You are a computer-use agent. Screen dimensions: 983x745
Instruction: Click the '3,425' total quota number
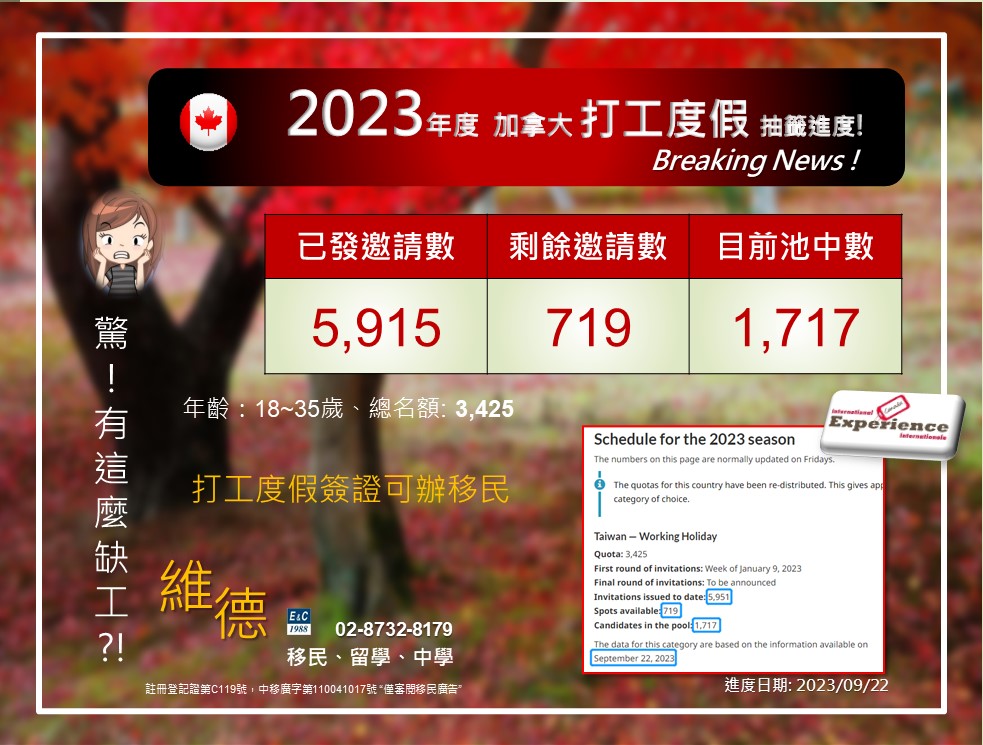pyautogui.click(x=485, y=409)
